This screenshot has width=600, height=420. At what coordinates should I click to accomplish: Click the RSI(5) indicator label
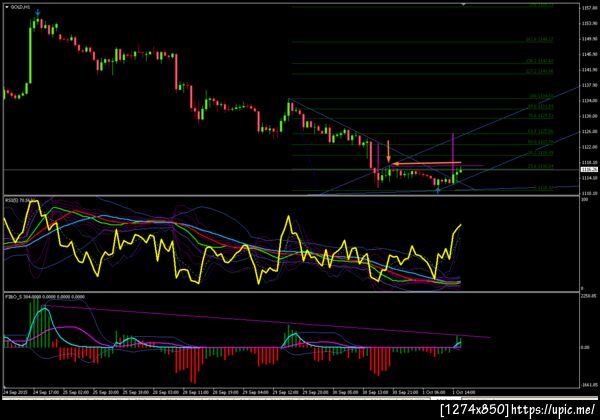pyautogui.click(x=20, y=200)
